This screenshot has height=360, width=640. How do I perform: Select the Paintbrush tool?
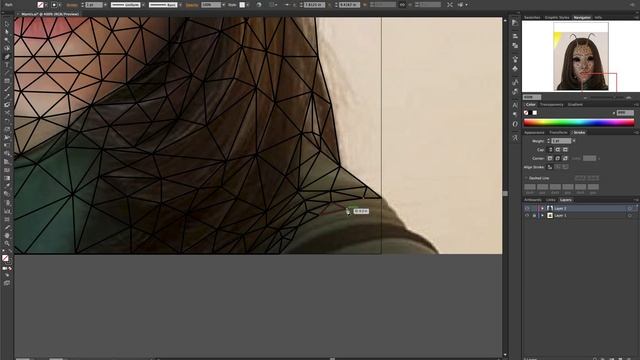click(x=7, y=89)
